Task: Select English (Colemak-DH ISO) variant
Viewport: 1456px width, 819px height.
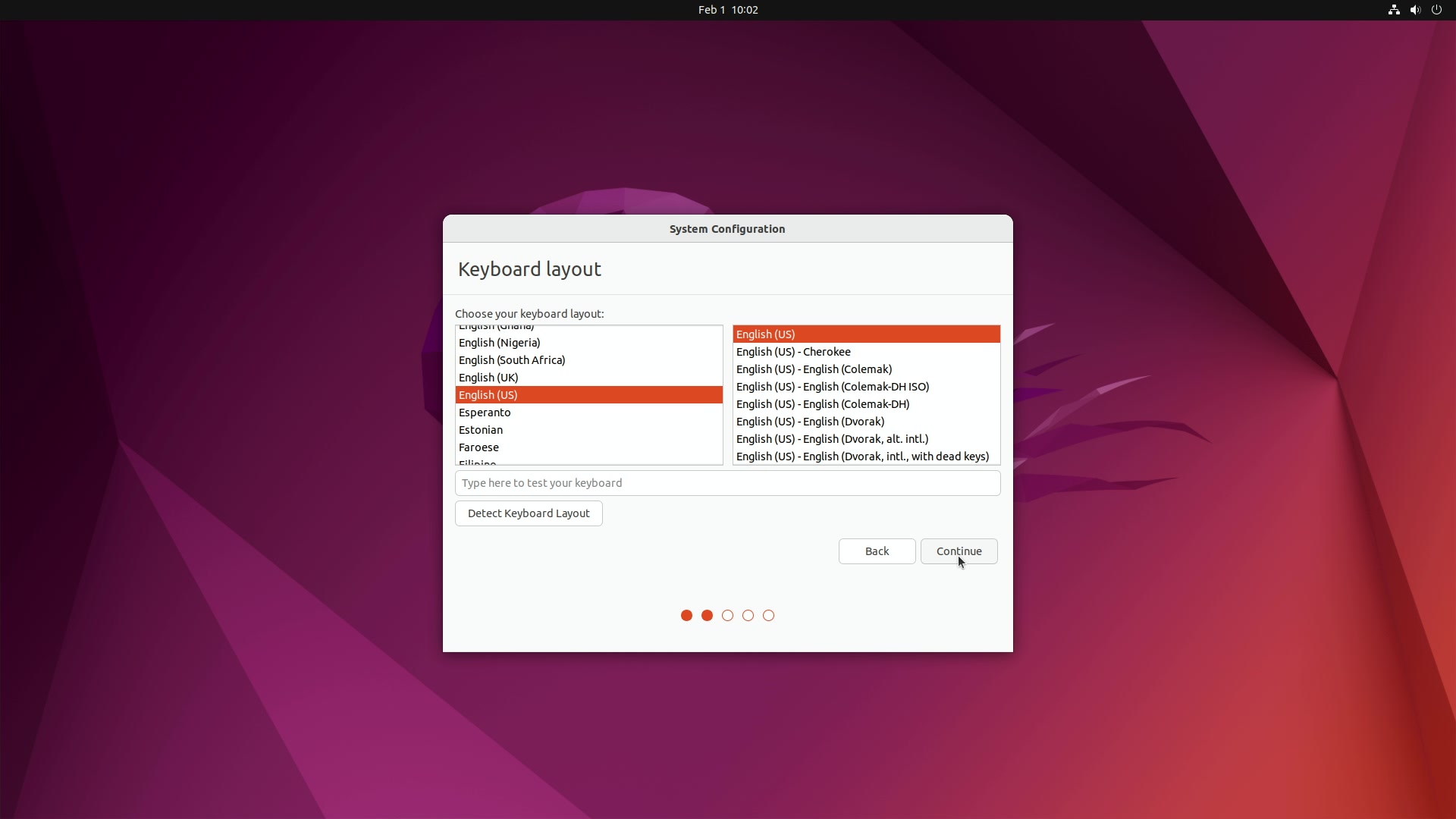Action: tap(866, 387)
